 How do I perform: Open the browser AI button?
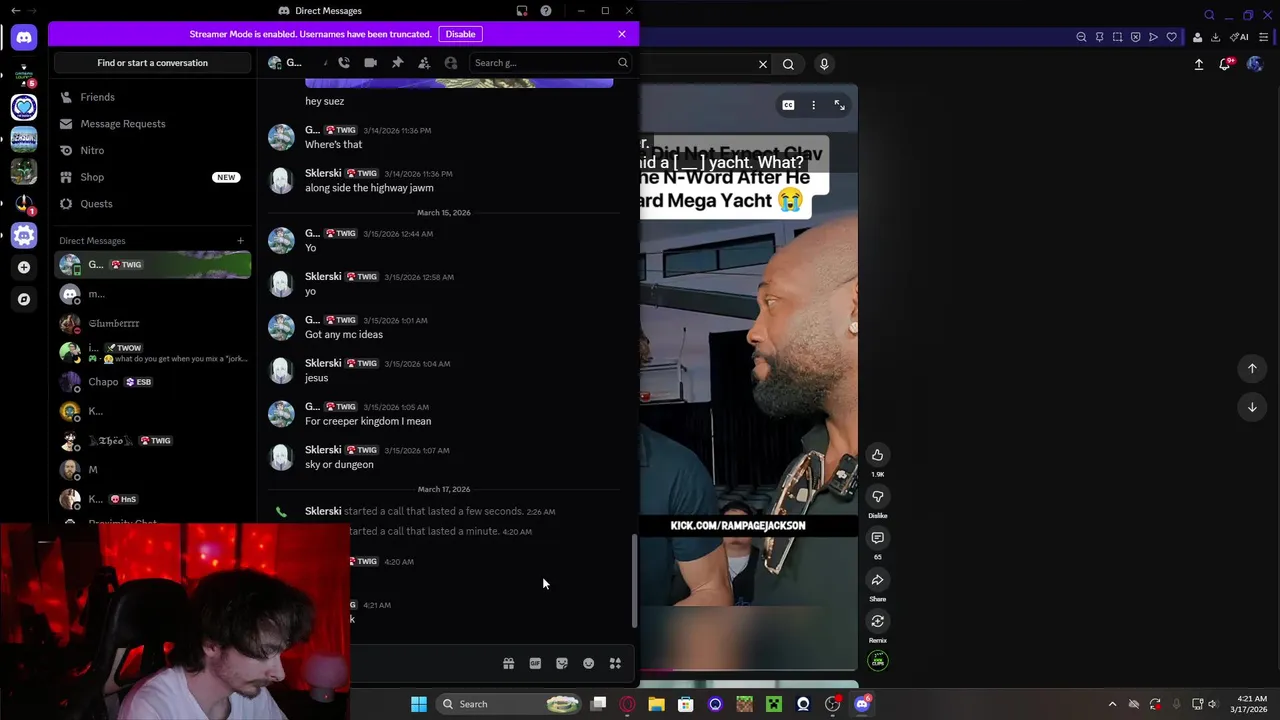(1240, 37)
